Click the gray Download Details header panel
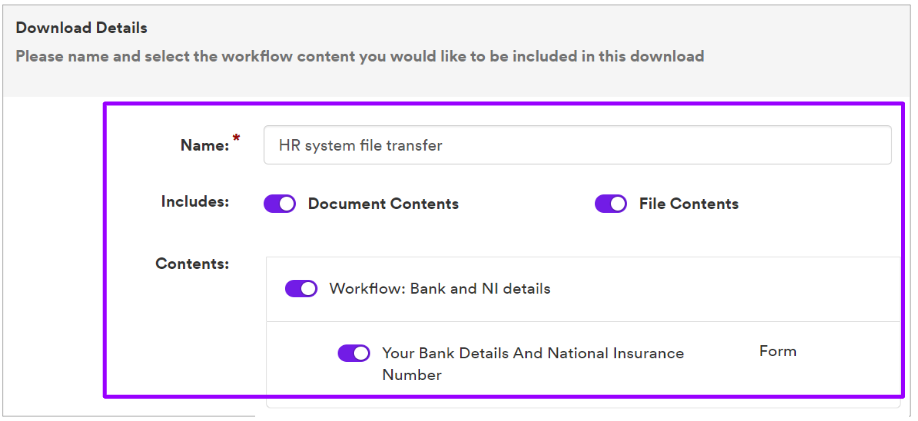This screenshot has height=421, width=918. coord(457,51)
